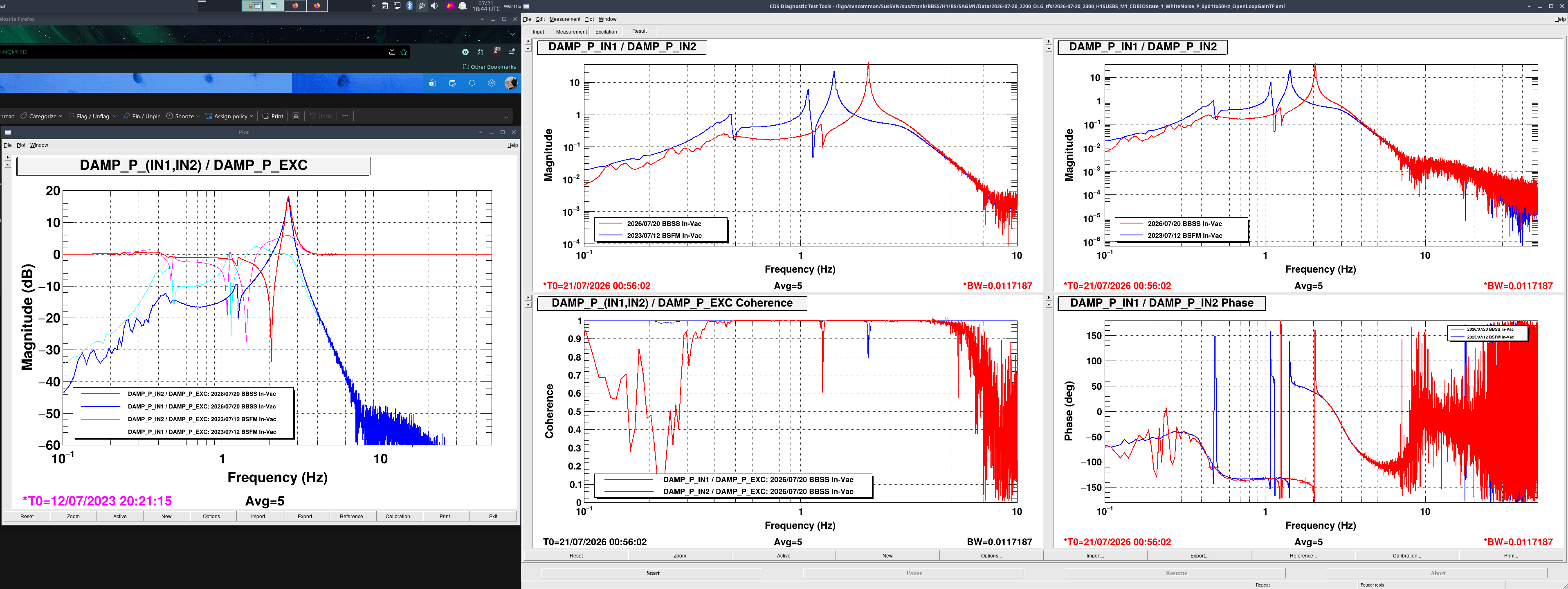Click the Start button
The height and width of the screenshot is (589, 1568).
pyautogui.click(x=652, y=573)
